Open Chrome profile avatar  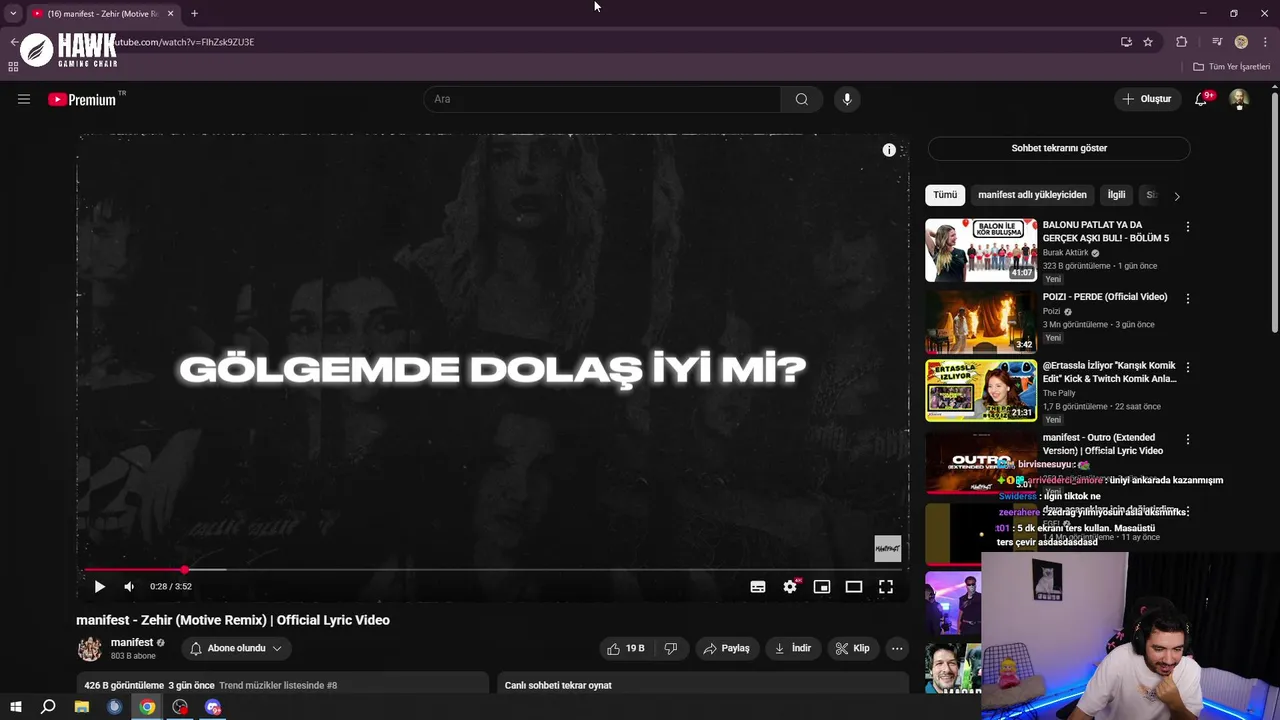(x=1241, y=42)
